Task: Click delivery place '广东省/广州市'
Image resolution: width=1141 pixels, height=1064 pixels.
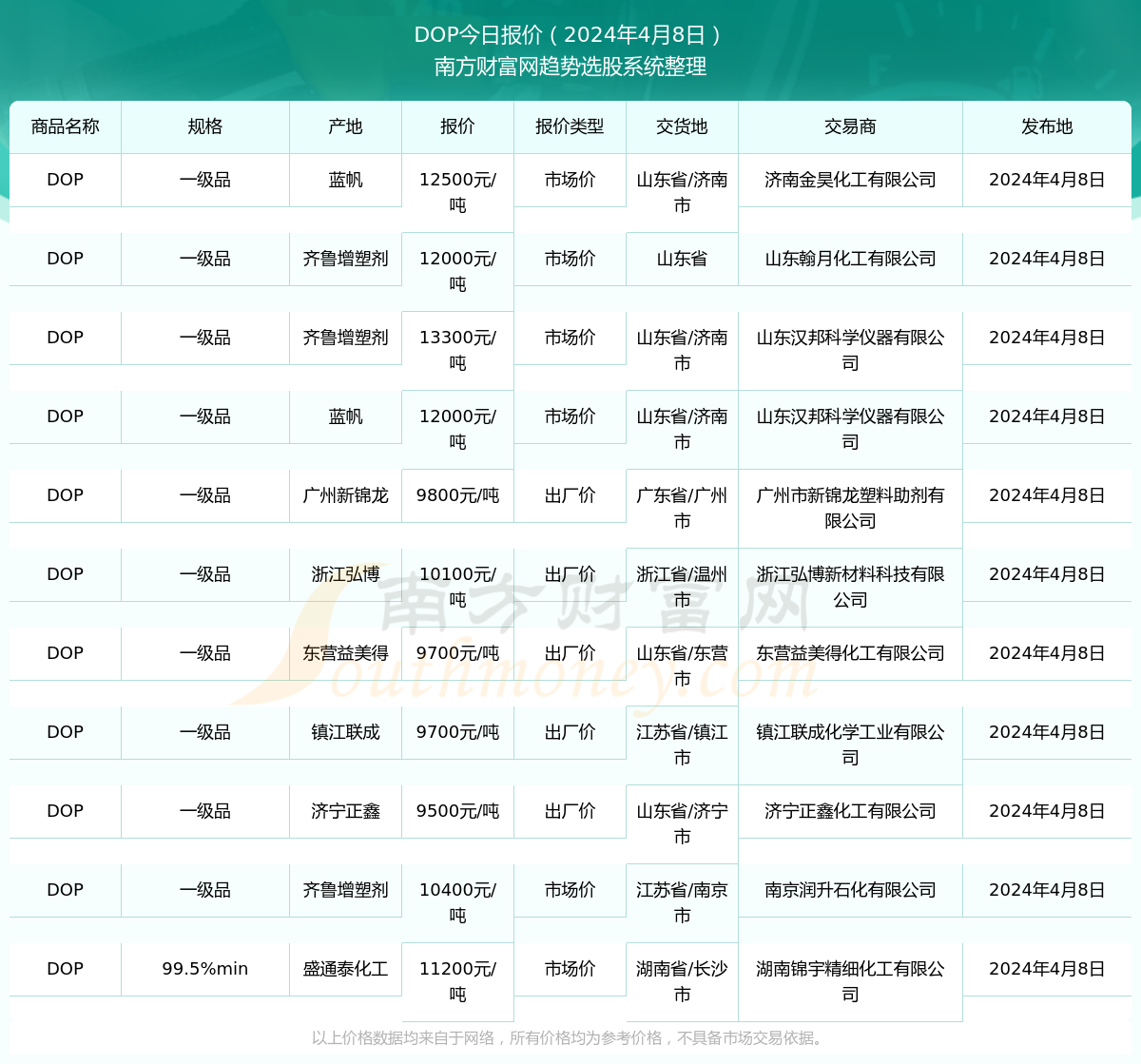Action: pos(682,508)
